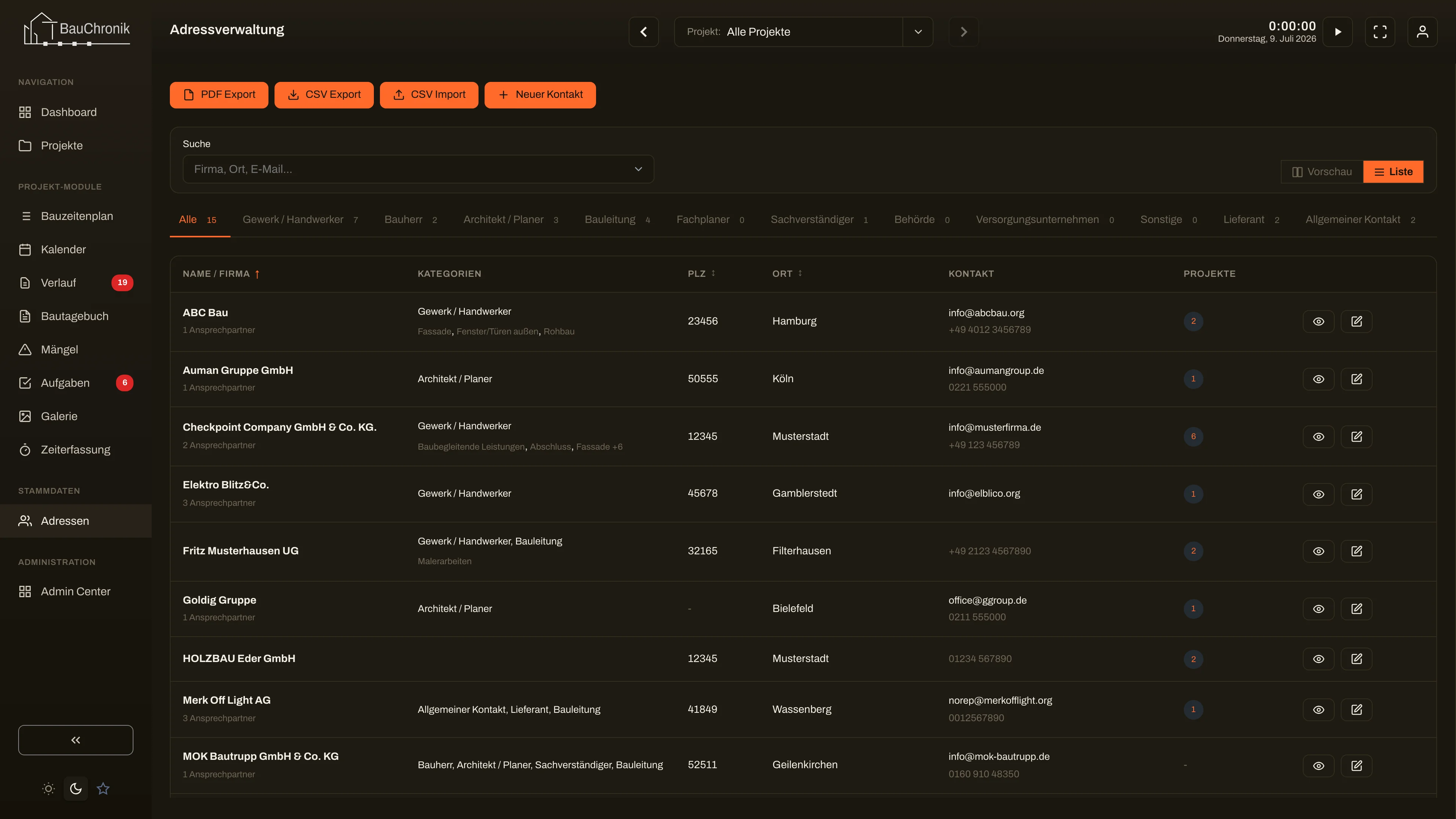Edit the Fritz Musterhausen UG contact
This screenshot has height=819, width=1456.
[1357, 551]
